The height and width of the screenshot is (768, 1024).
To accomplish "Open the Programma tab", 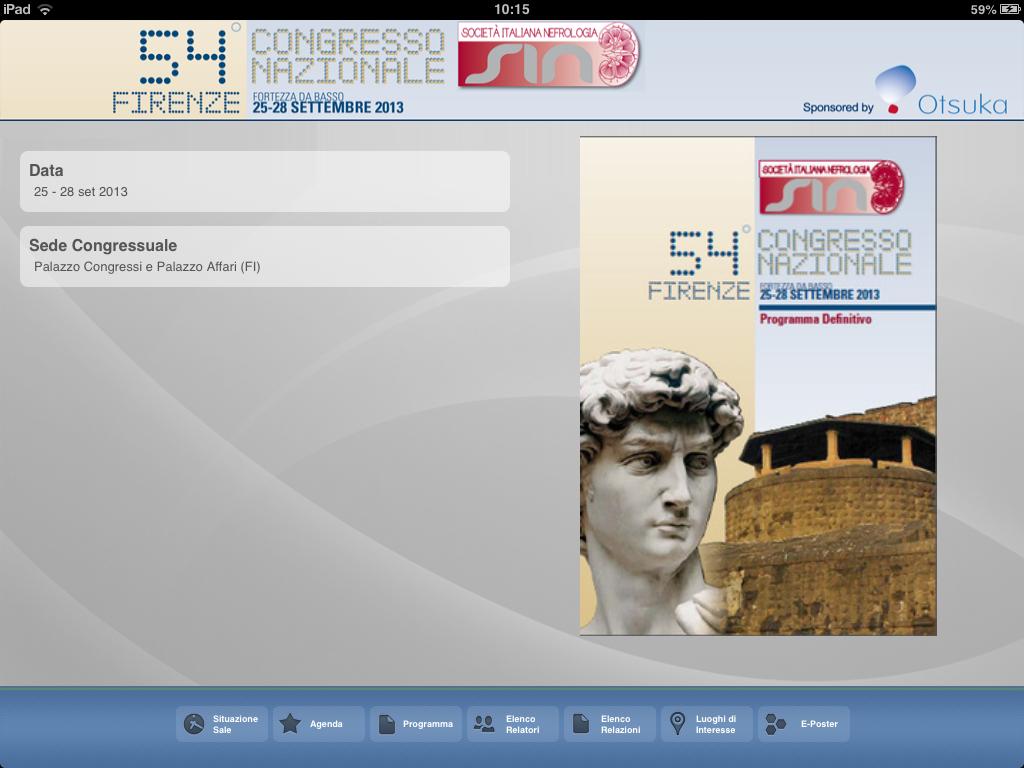I will point(415,724).
